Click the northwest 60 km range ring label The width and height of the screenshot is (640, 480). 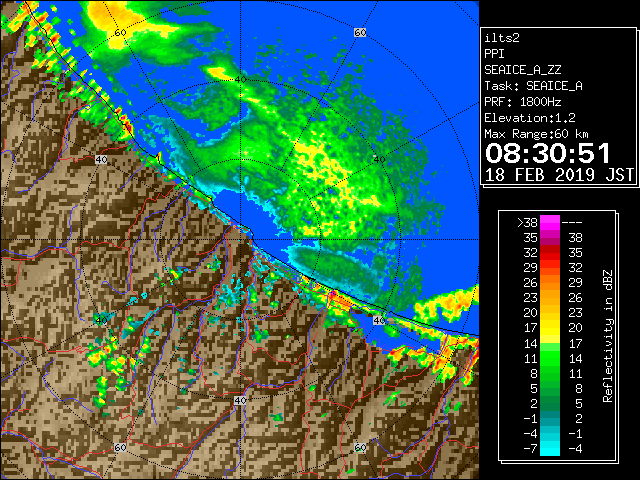120,32
